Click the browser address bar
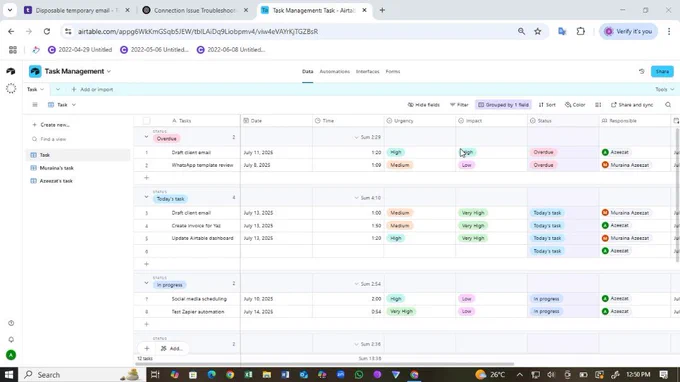Screen dimensions: 680x382 (x=286, y=31)
